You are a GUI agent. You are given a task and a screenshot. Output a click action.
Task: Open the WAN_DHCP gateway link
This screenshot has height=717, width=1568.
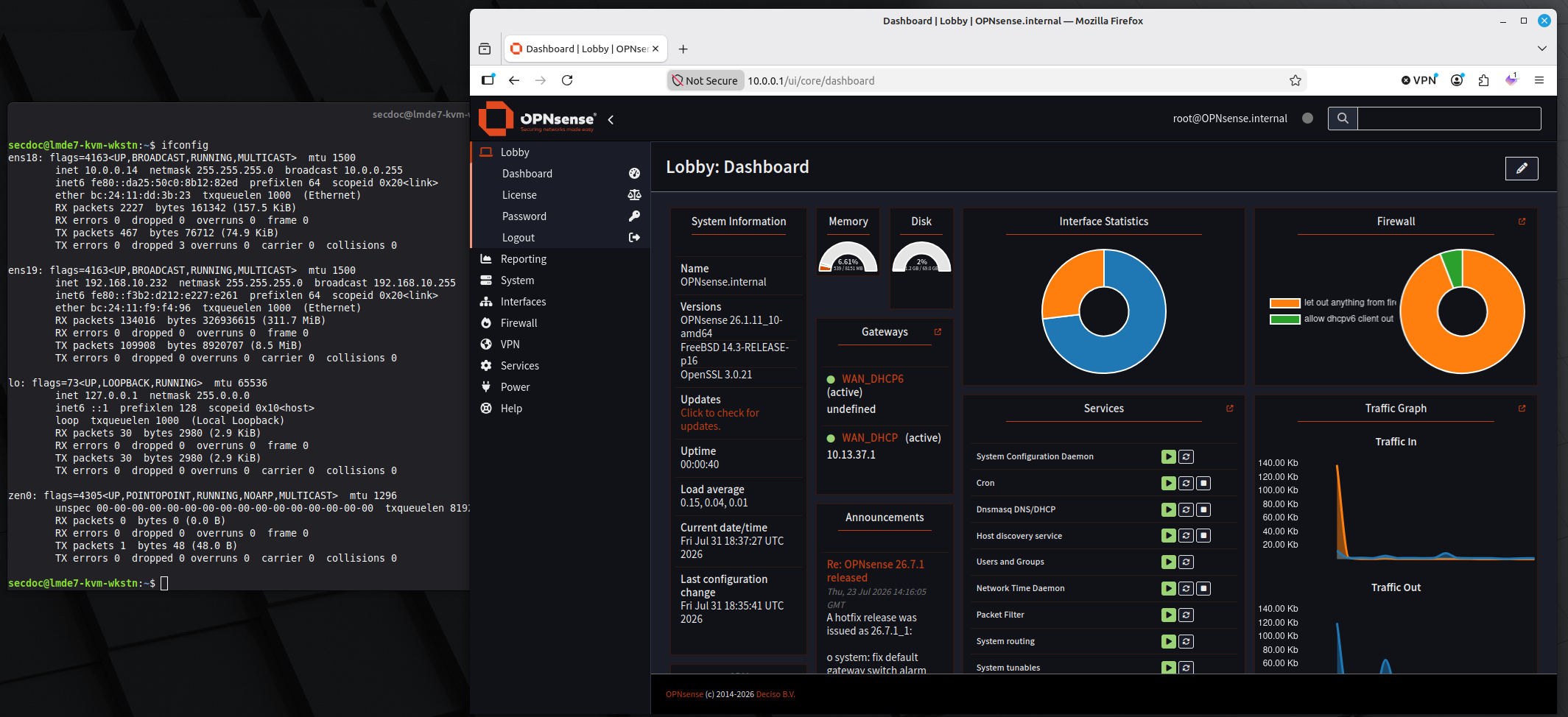pyautogui.click(x=870, y=438)
